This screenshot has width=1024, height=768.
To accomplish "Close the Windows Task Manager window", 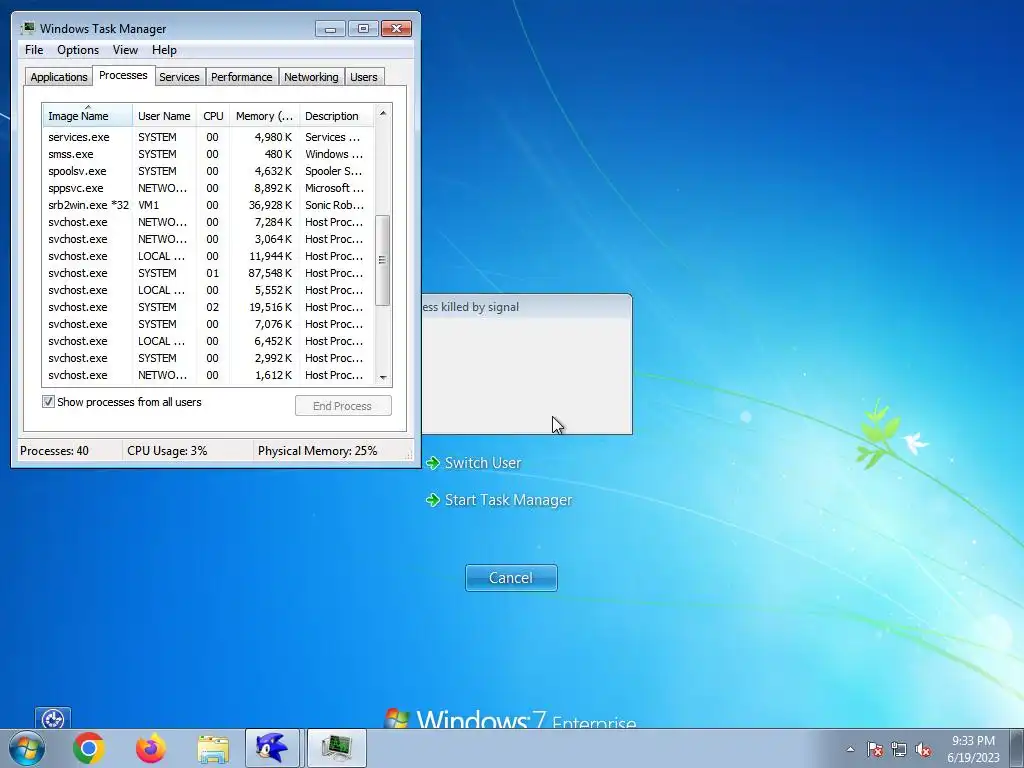I will (x=396, y=29).
